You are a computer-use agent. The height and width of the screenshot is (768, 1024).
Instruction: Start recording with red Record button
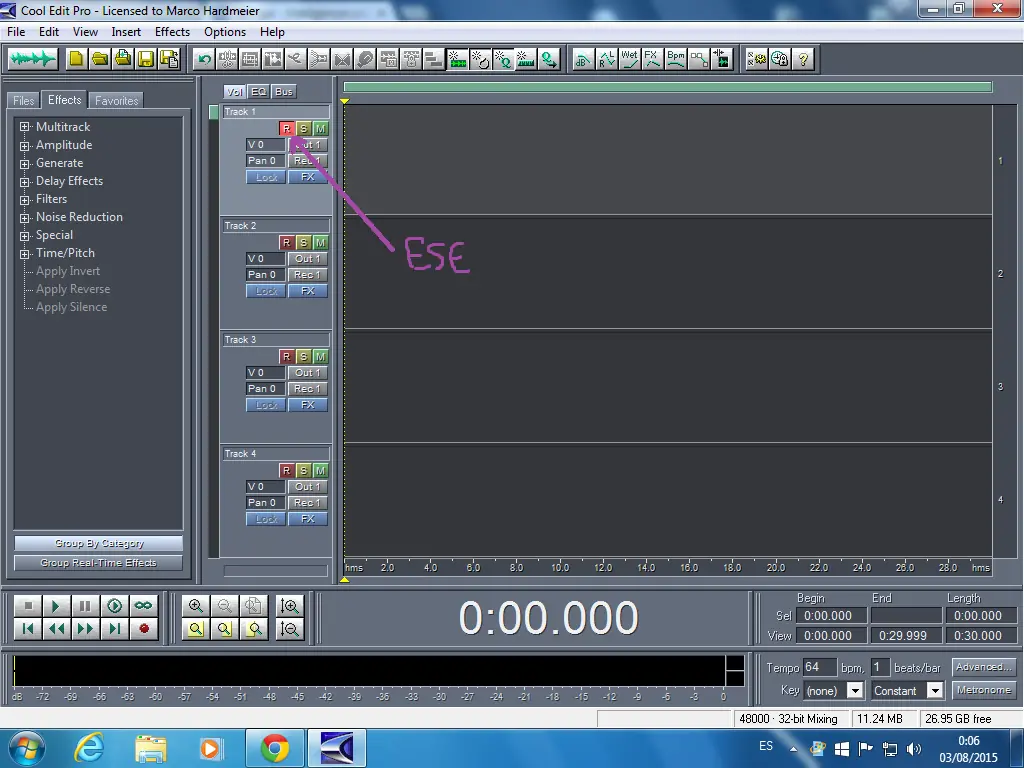click(x=143, y=629)
